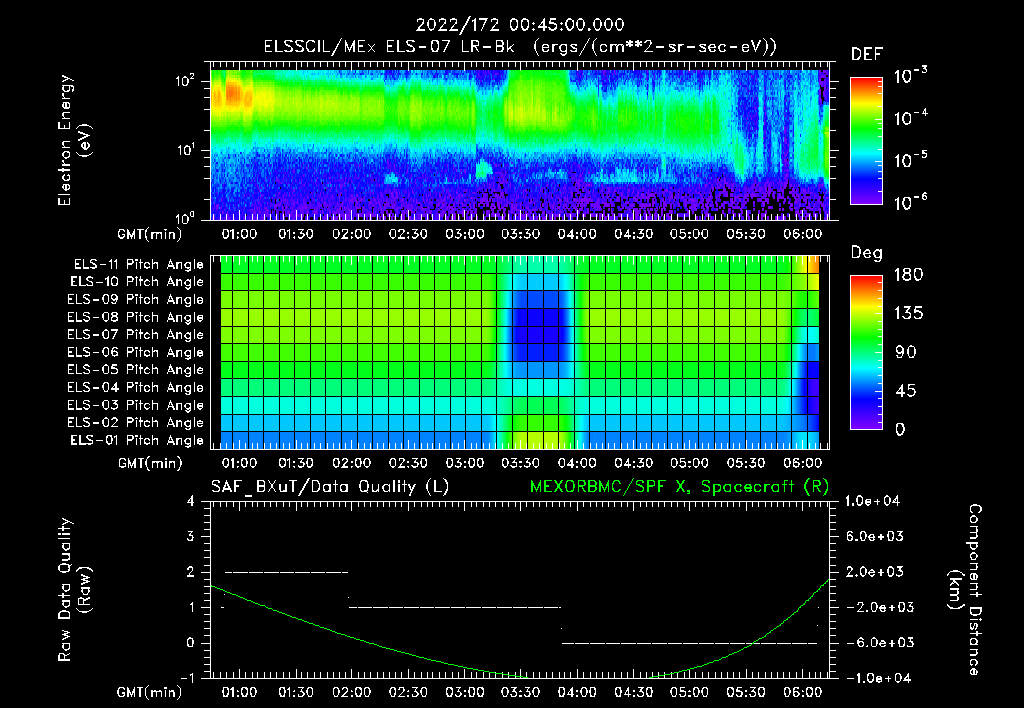Screen dimensions: 1024x708
Task: Select the ELS-09 Pitch Angle row label
Action: pos(136,300)
